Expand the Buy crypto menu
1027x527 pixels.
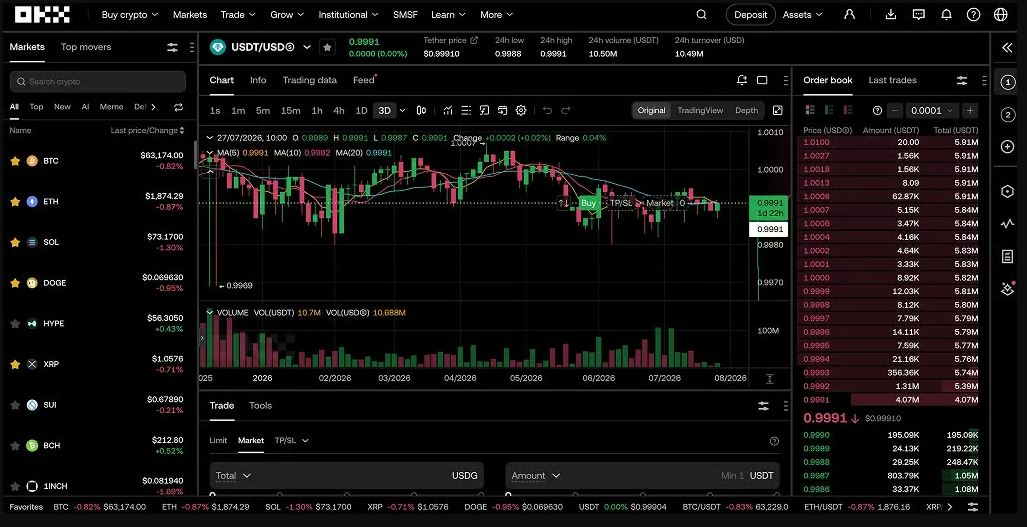(x=130, y=14)
